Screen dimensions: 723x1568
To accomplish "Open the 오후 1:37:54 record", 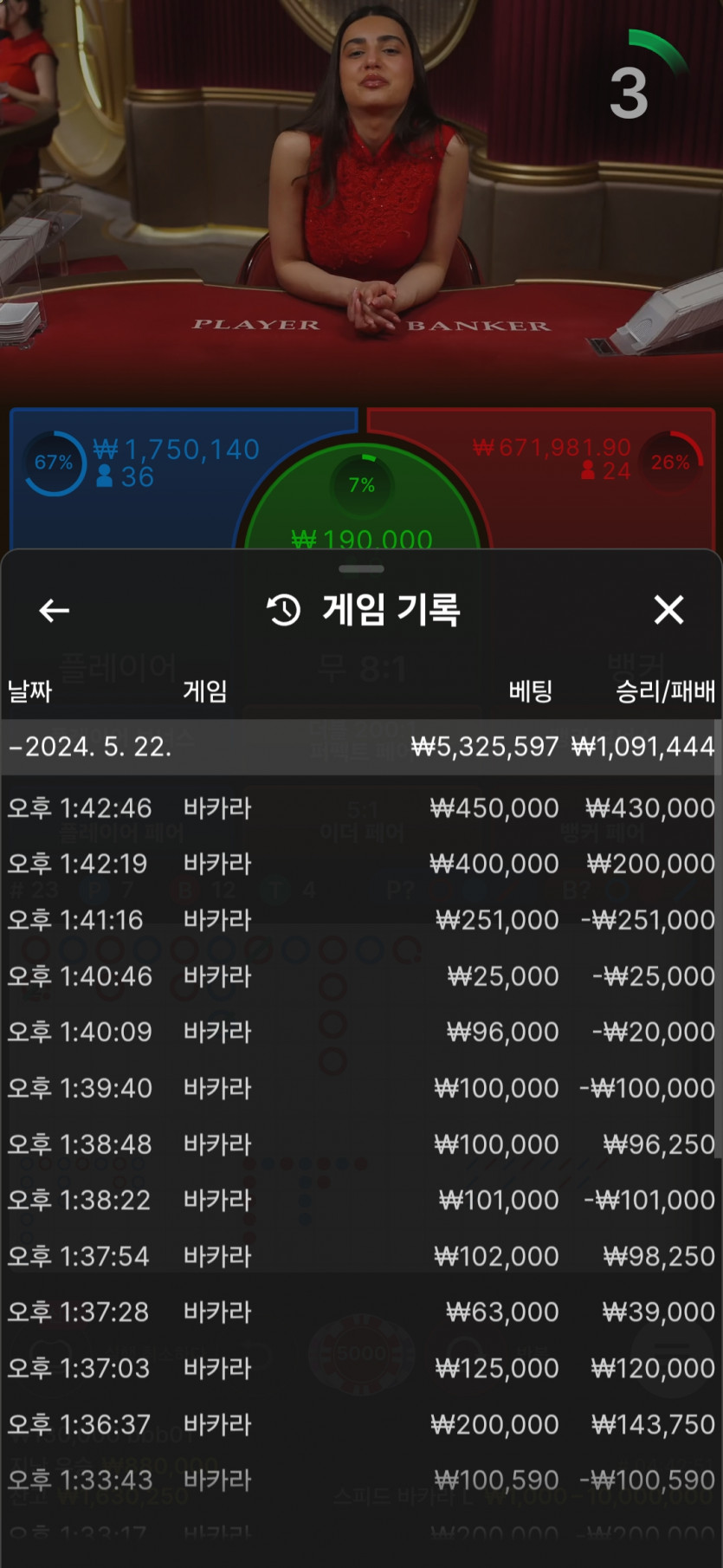I will (x=361, y=1256).
